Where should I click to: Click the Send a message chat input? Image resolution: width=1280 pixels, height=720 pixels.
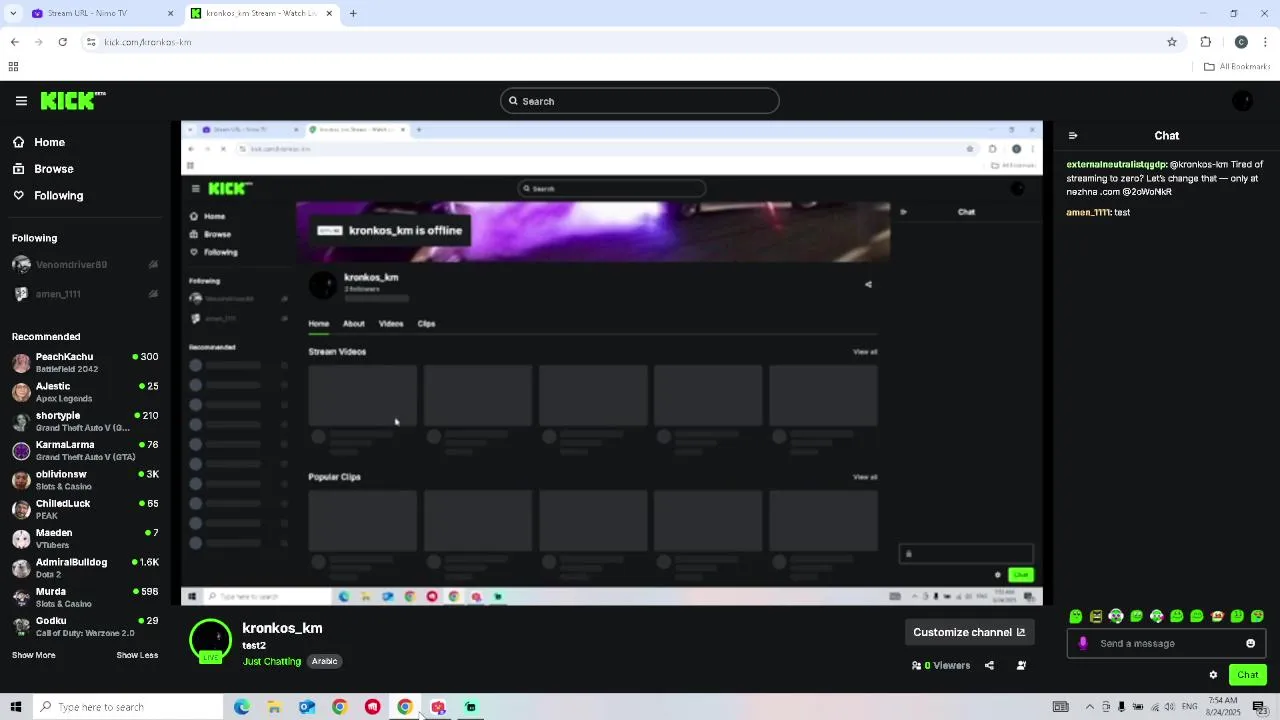pyautogui.click(x=1166, y=643)
